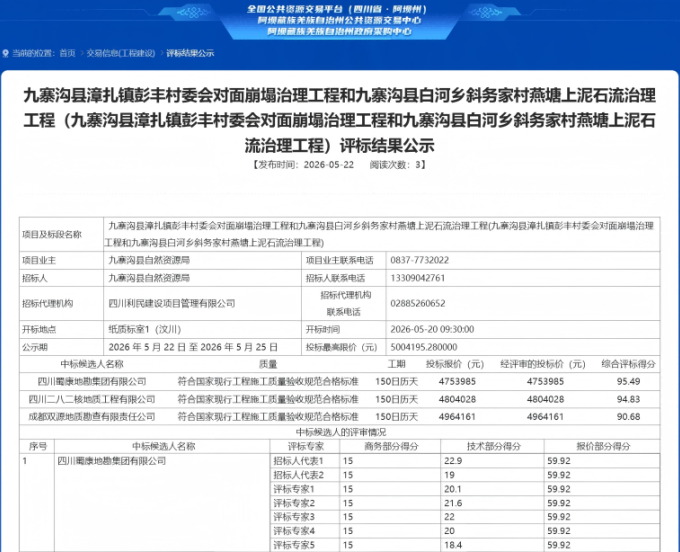Click technical score 18.4

tap(453, 545)
